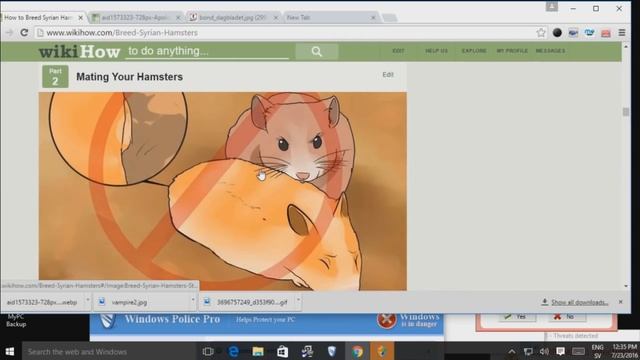640x360 pixels.
Task: Reload the page with the refresh icon
Action: [x=24, y=33]
